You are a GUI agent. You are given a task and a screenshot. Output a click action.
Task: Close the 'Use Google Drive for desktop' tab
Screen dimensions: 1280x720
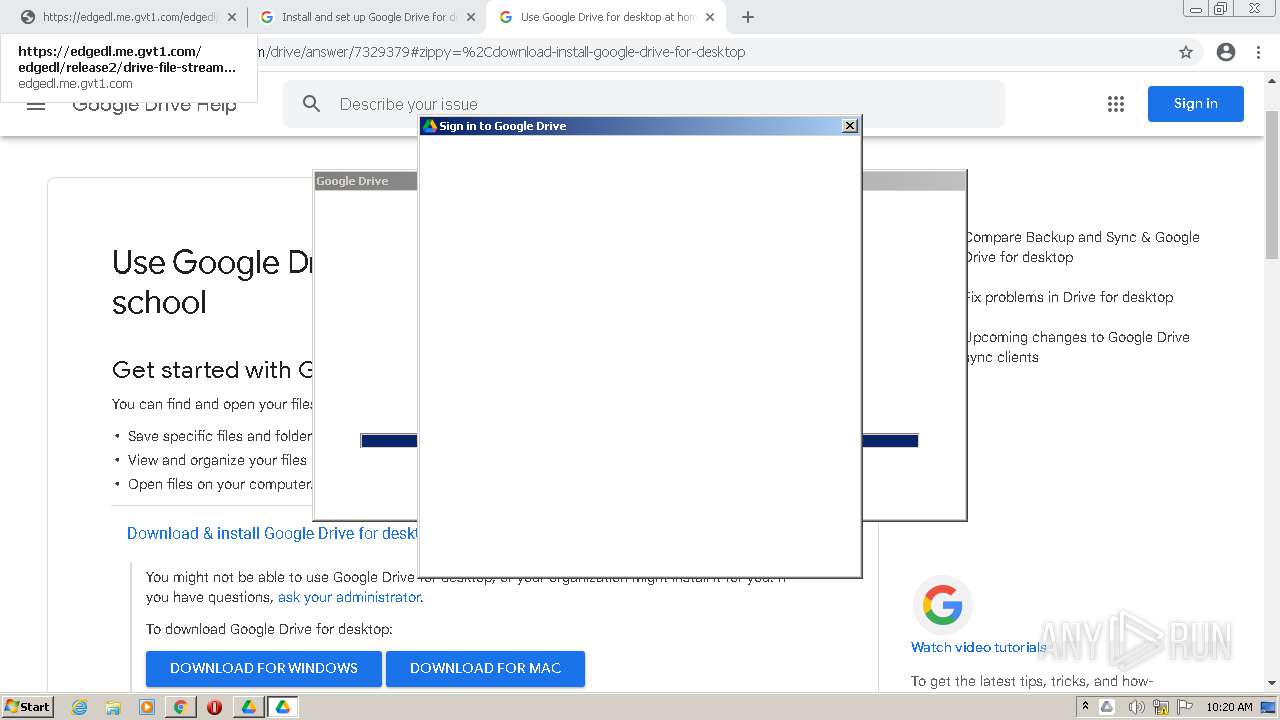click(x=710, y=17)
